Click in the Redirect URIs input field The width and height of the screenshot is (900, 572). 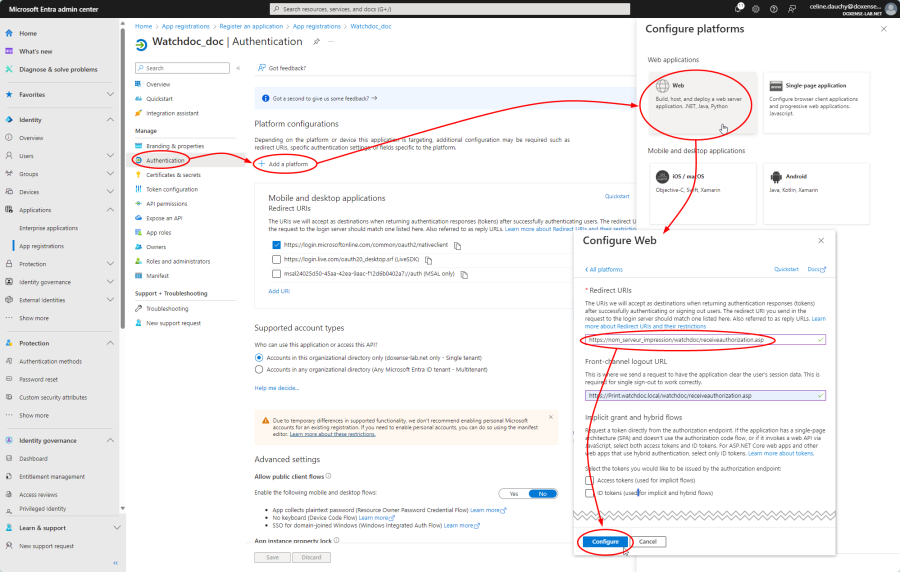pyautogui.click(x=700, y=340)
